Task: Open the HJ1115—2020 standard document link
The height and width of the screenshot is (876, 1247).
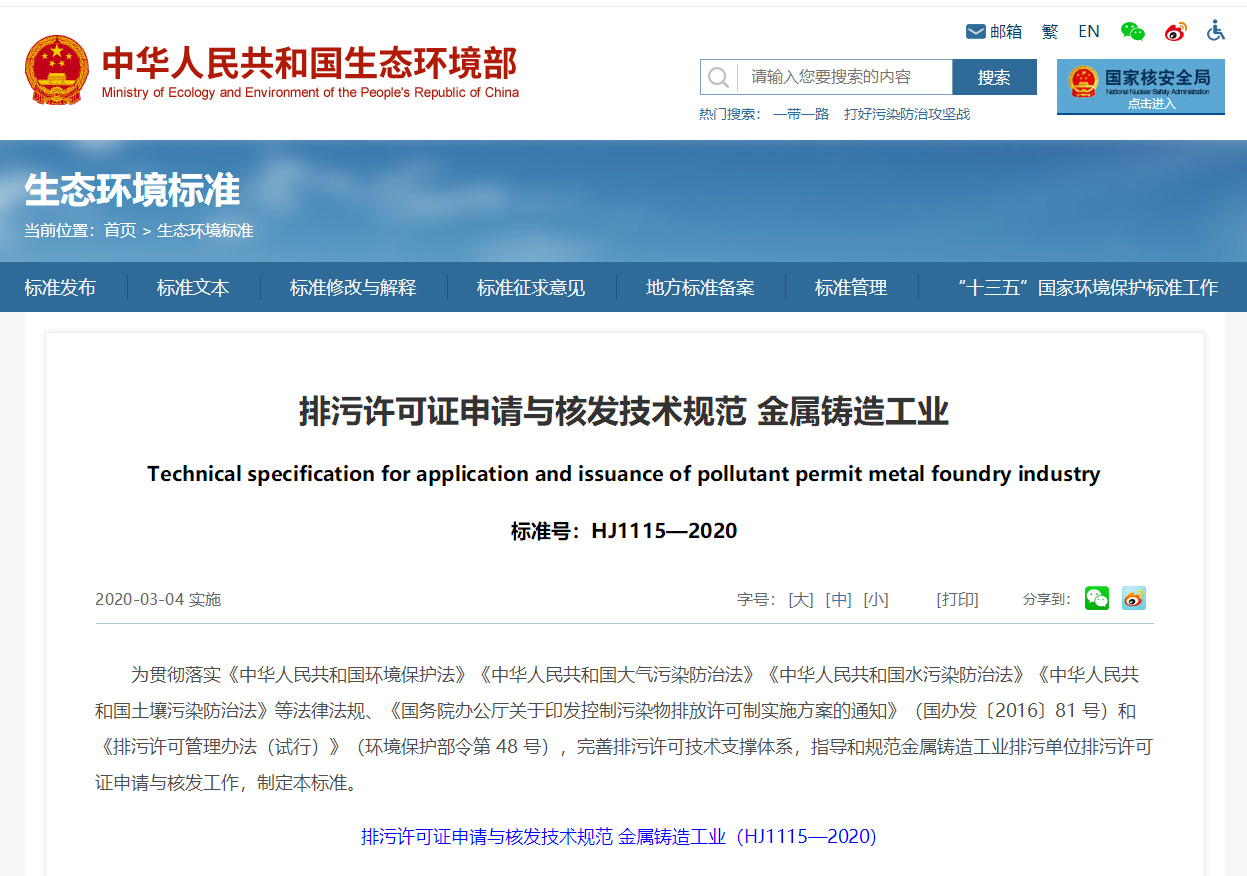Action: click(x=618, y=837)
